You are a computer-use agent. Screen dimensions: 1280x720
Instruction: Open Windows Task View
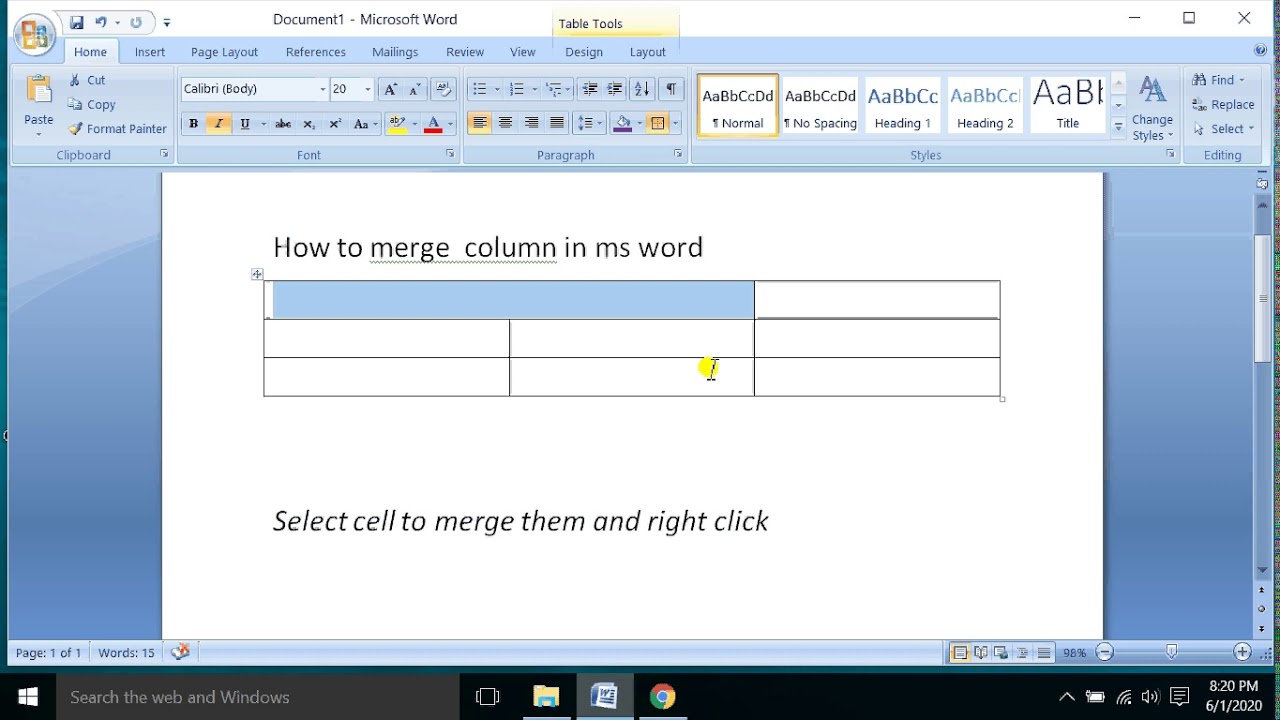(487, 697)
